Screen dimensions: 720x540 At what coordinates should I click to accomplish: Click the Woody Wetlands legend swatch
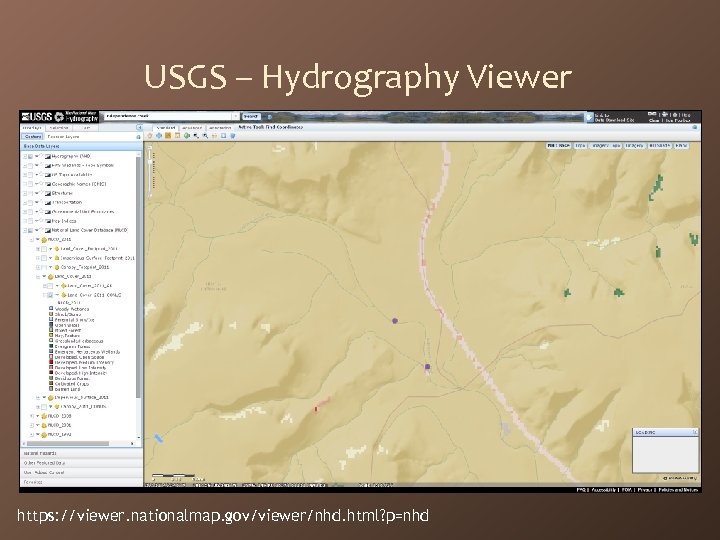pyautogui.click(x=51, y=309)
